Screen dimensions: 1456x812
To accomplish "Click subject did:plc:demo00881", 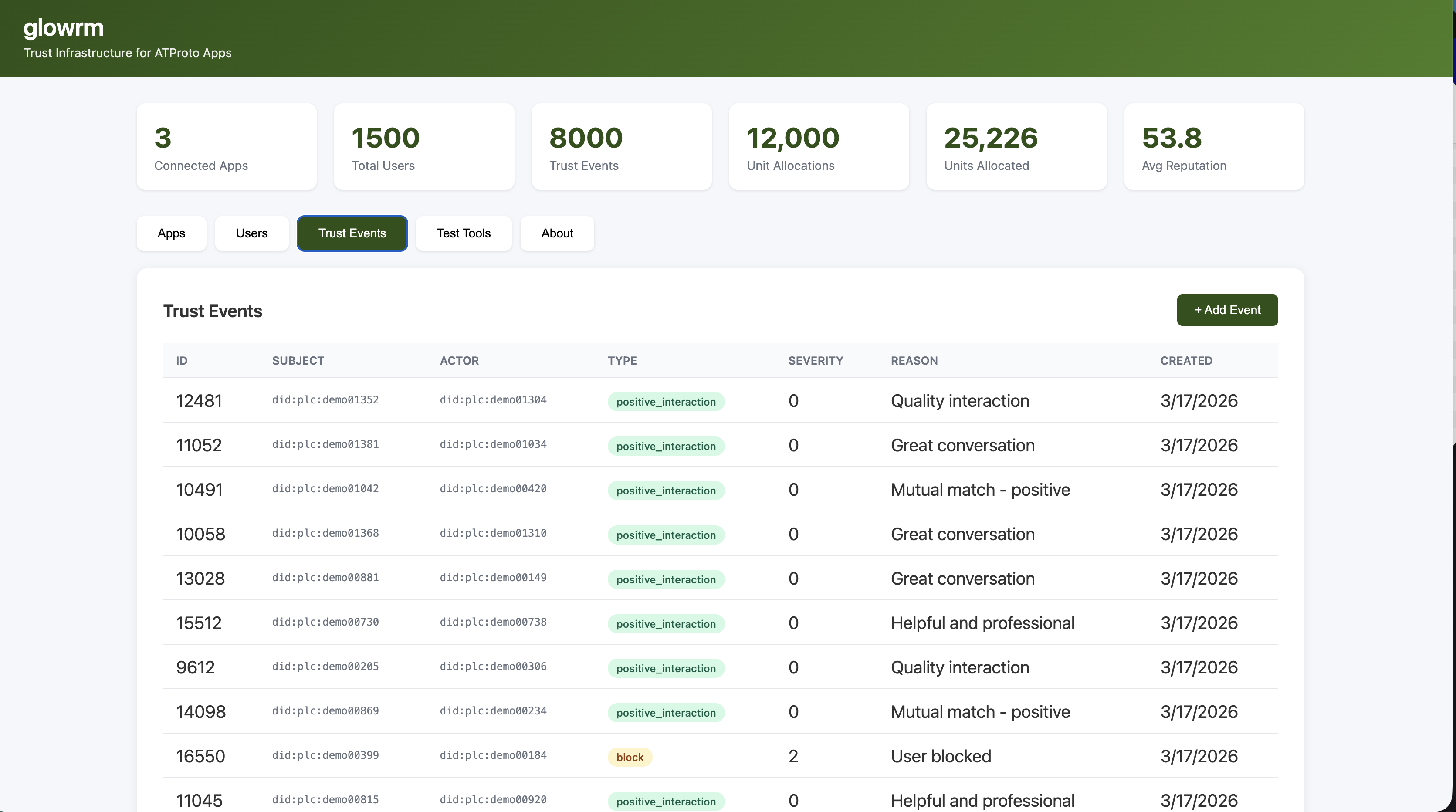I will (x=325, y=578).
